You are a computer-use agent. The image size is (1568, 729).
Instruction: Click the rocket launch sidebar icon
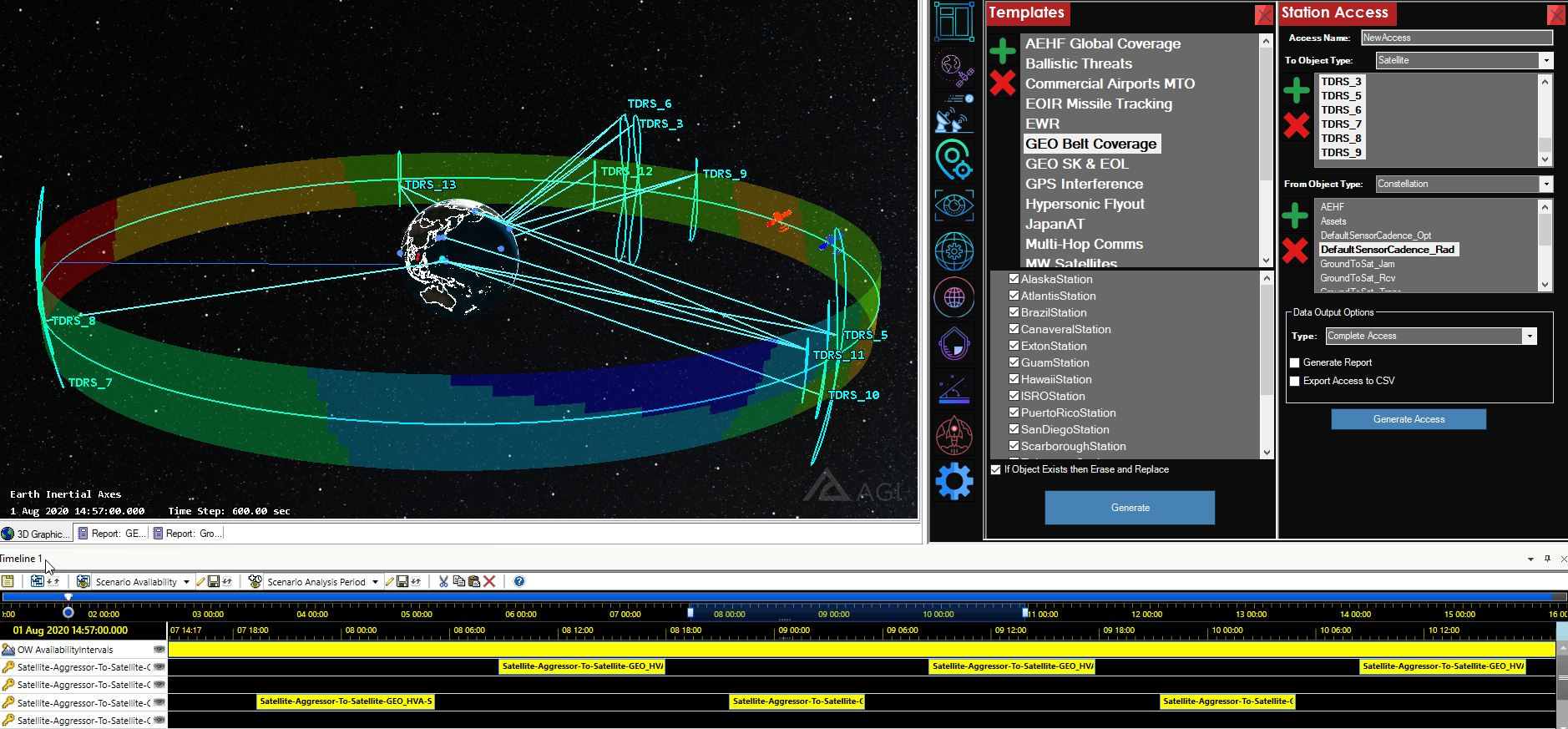tap(953, 435)
